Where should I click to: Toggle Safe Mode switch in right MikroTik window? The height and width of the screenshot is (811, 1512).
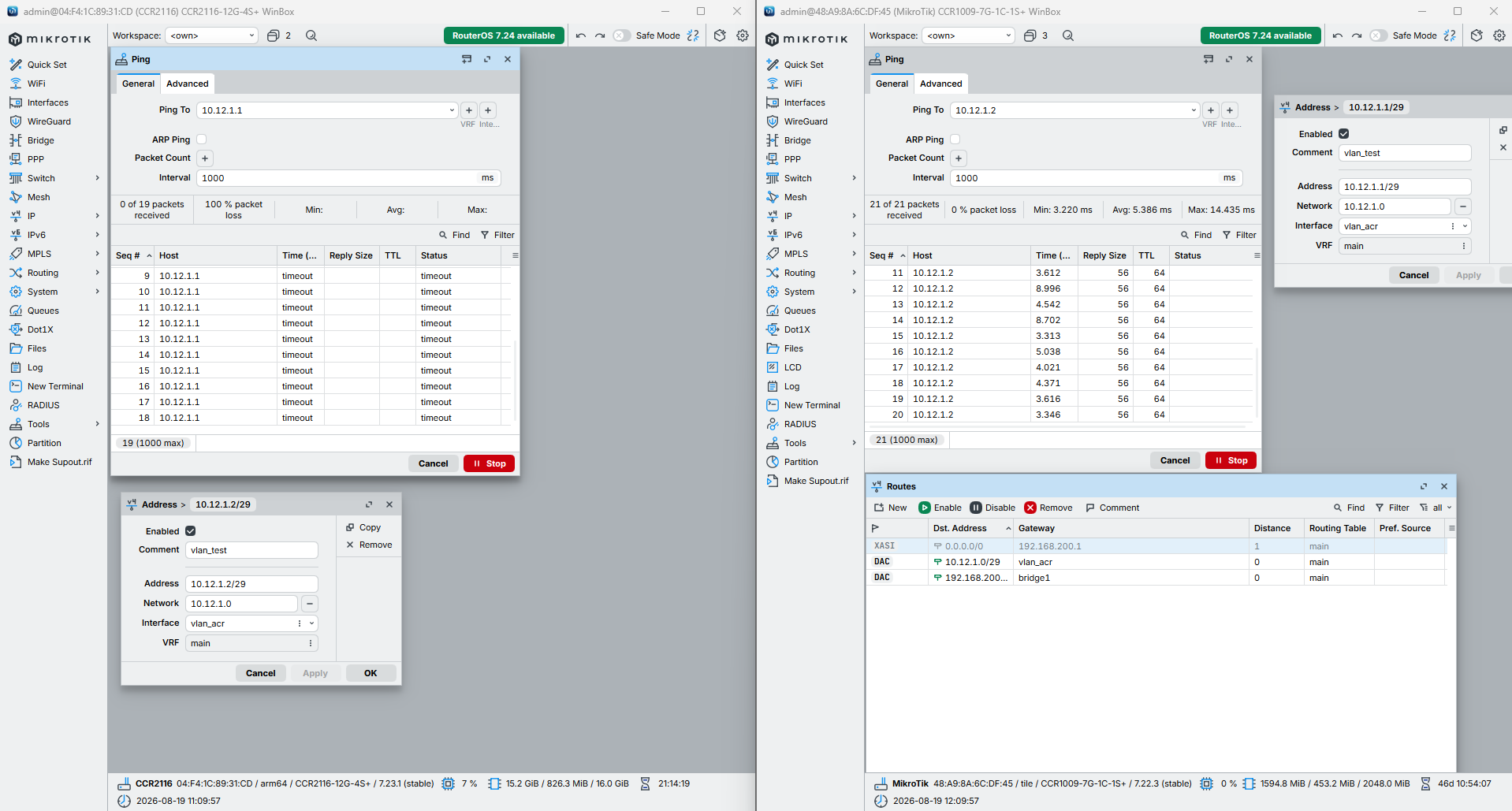point(1379,35)
